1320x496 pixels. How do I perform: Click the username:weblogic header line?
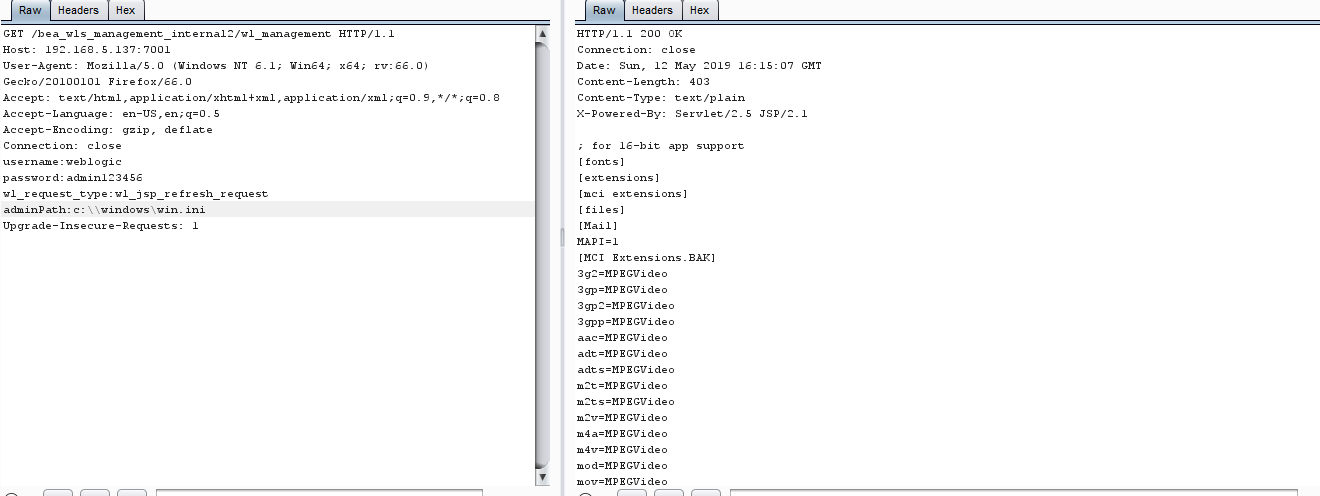tap(62, 161)
